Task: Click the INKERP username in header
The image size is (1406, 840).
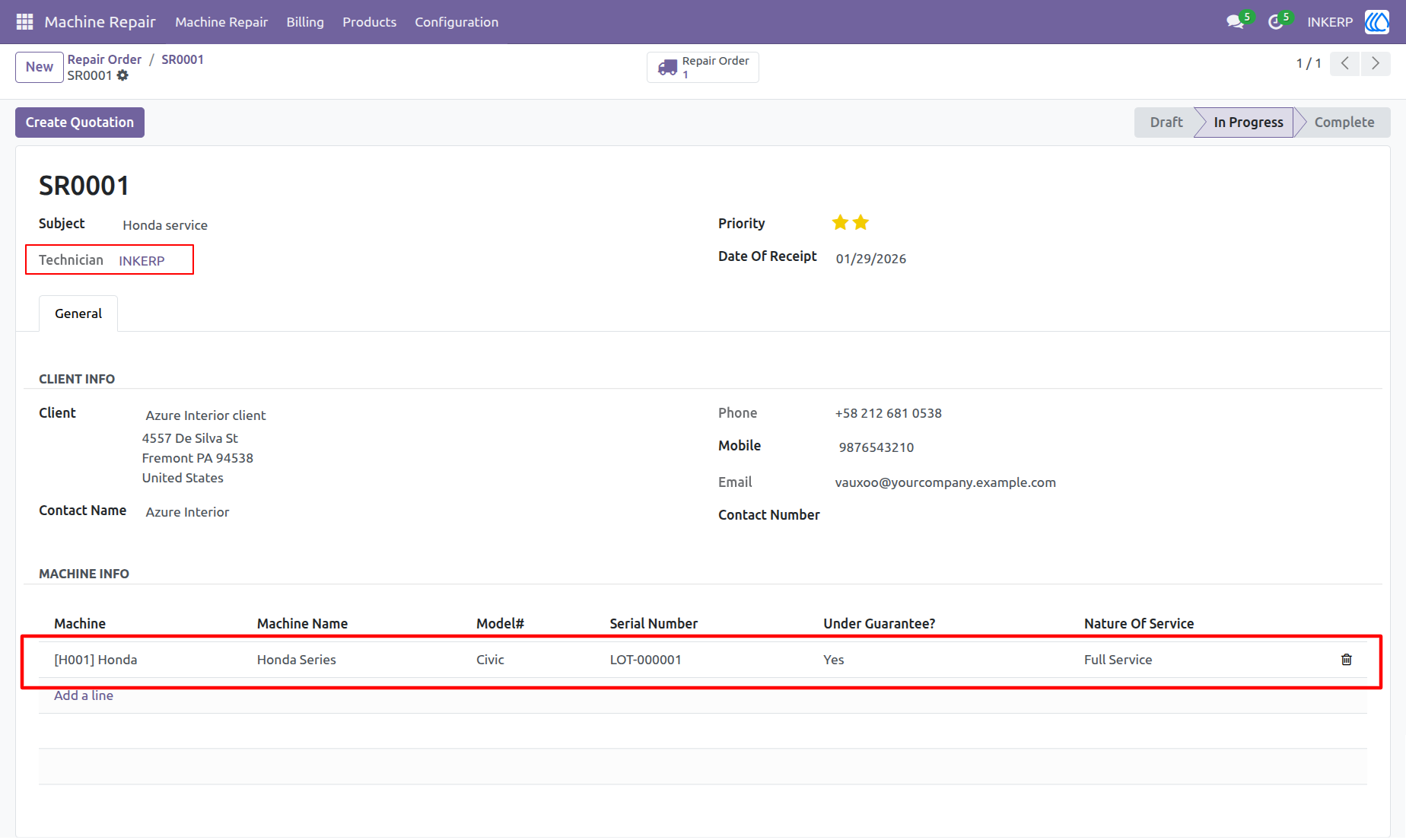Action: [x=1330, y=22]
